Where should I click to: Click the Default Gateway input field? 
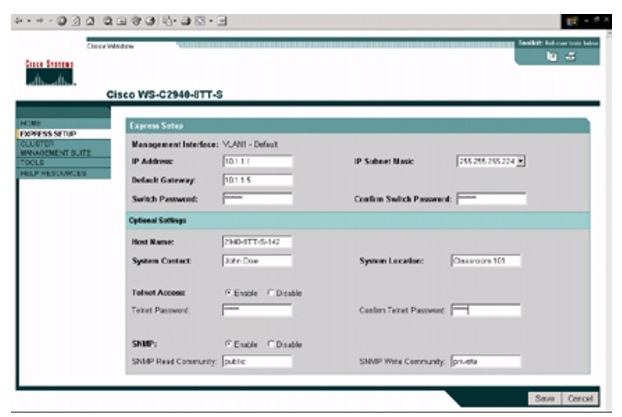tap(257, 180)
